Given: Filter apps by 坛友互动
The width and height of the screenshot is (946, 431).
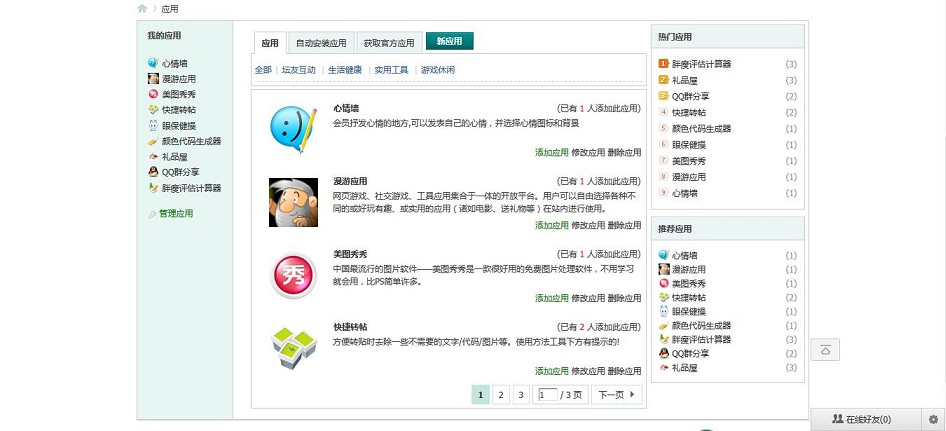Looking at the screenshot, I should [x=299, y=70].
